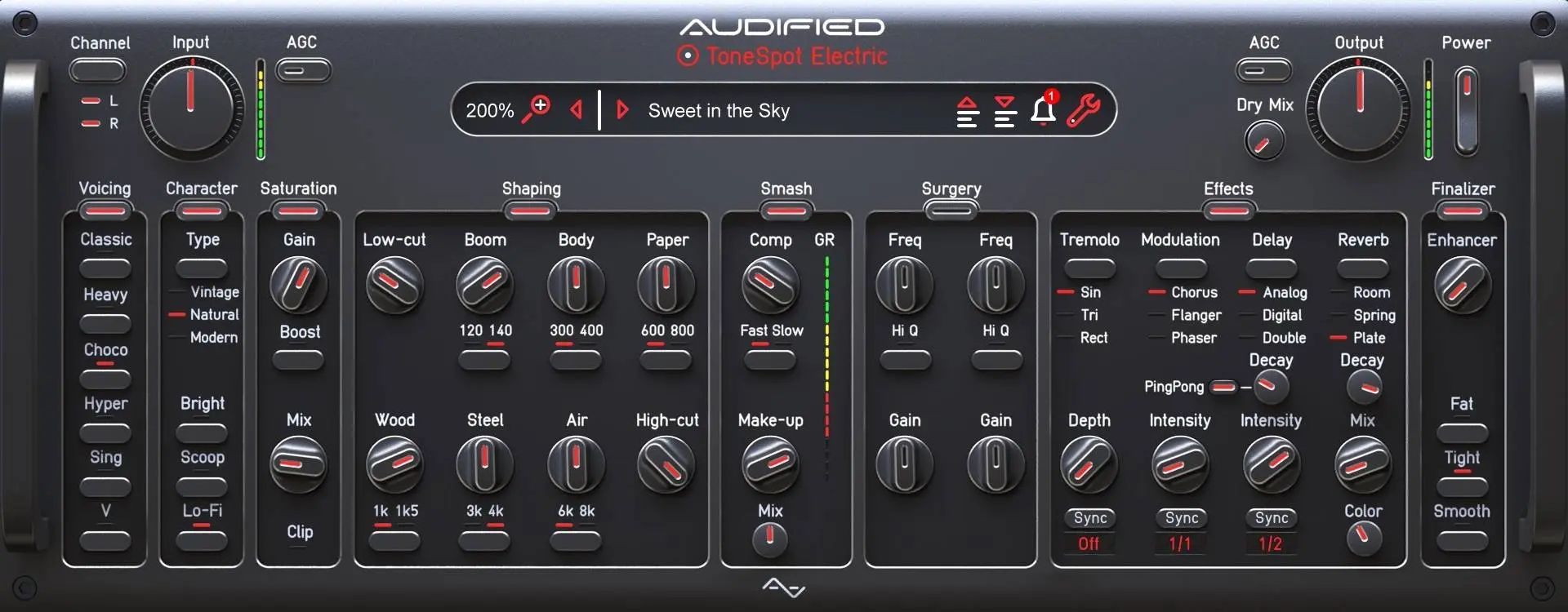Click the Reverb Color knob
This screenshot has width=1568, height=612.
(x=1363, y=539)
